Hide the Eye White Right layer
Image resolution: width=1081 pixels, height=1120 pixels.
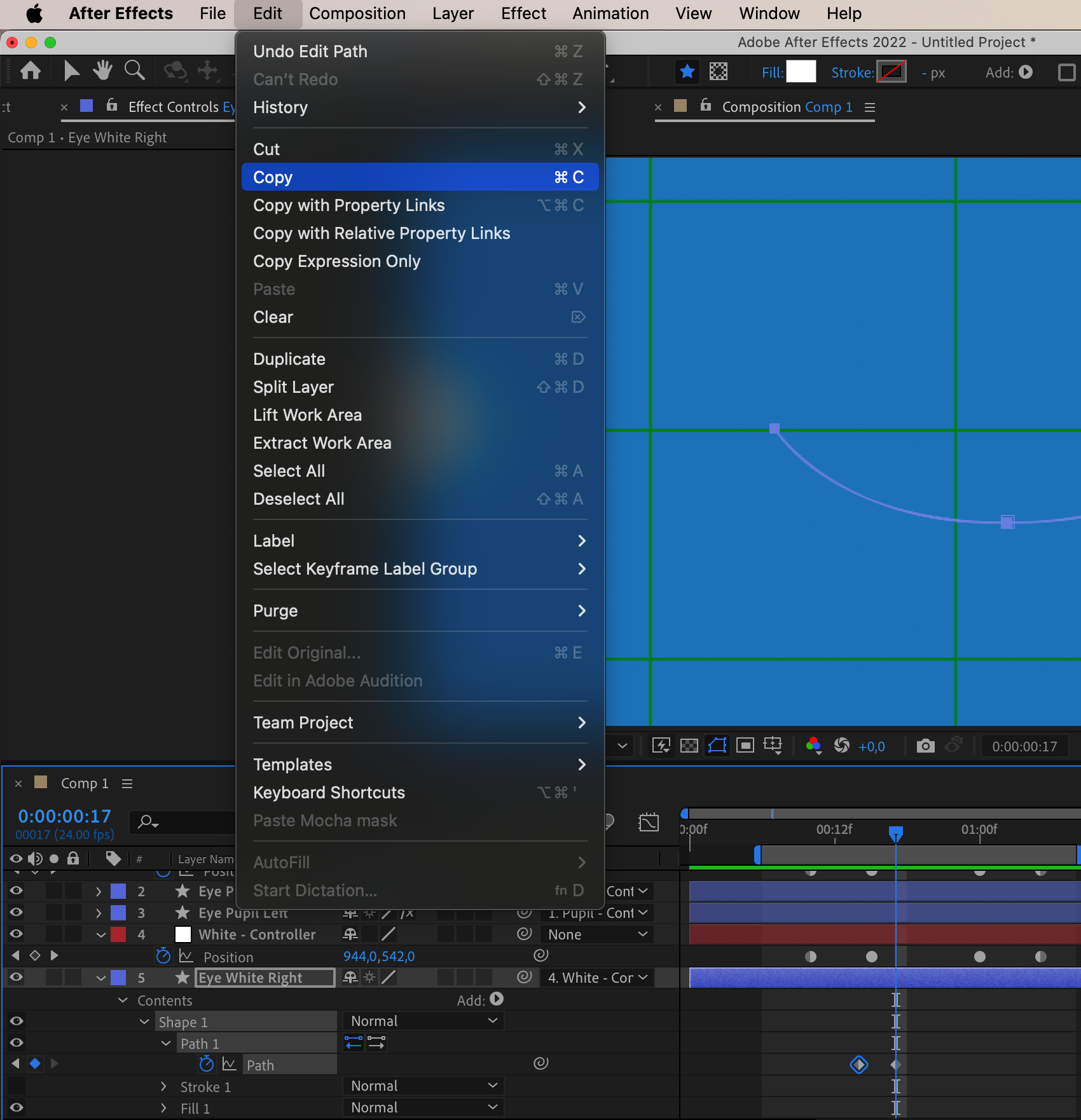click(17, 978)
